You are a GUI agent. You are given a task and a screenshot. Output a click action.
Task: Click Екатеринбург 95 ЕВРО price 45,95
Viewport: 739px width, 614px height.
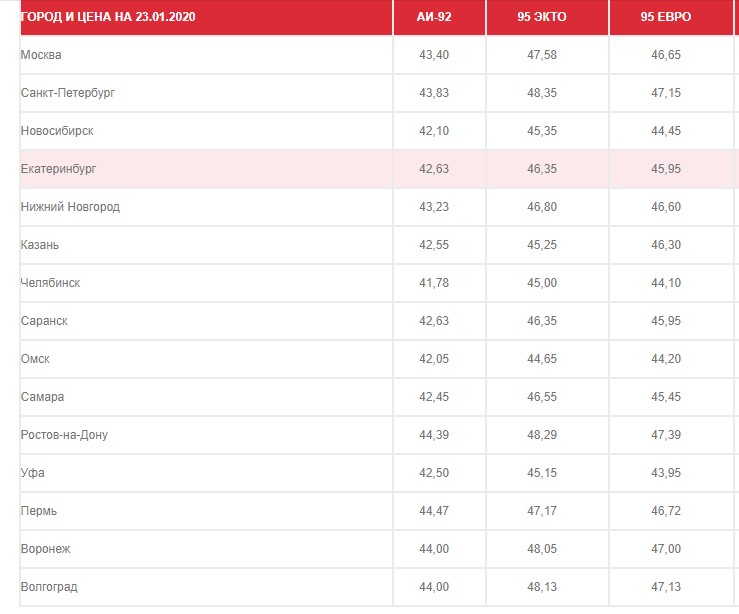[666, 169]
